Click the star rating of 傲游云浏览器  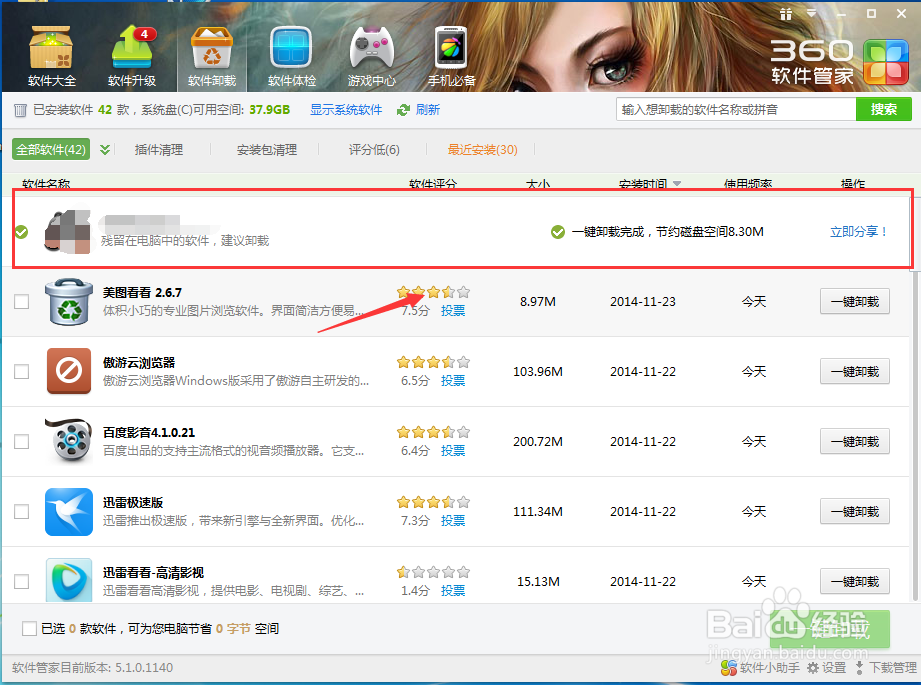pyautogui.click(x=433, y=362)
